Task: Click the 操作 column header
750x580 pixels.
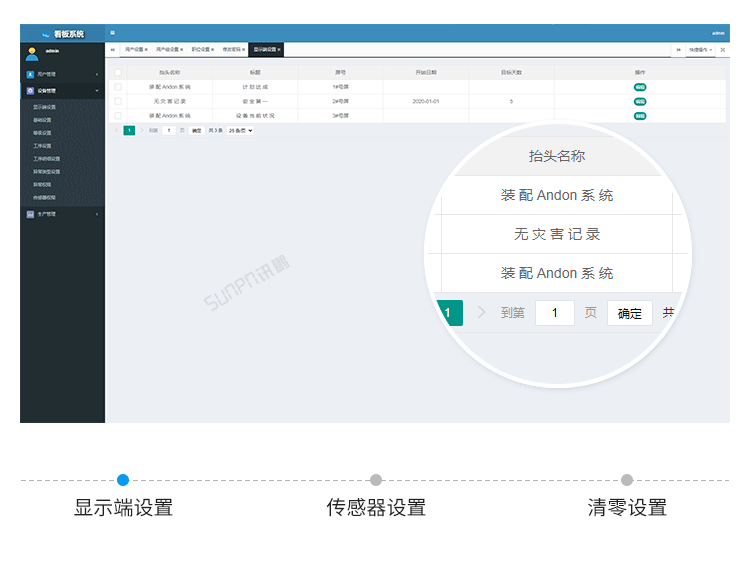Action: pos(640,72)
